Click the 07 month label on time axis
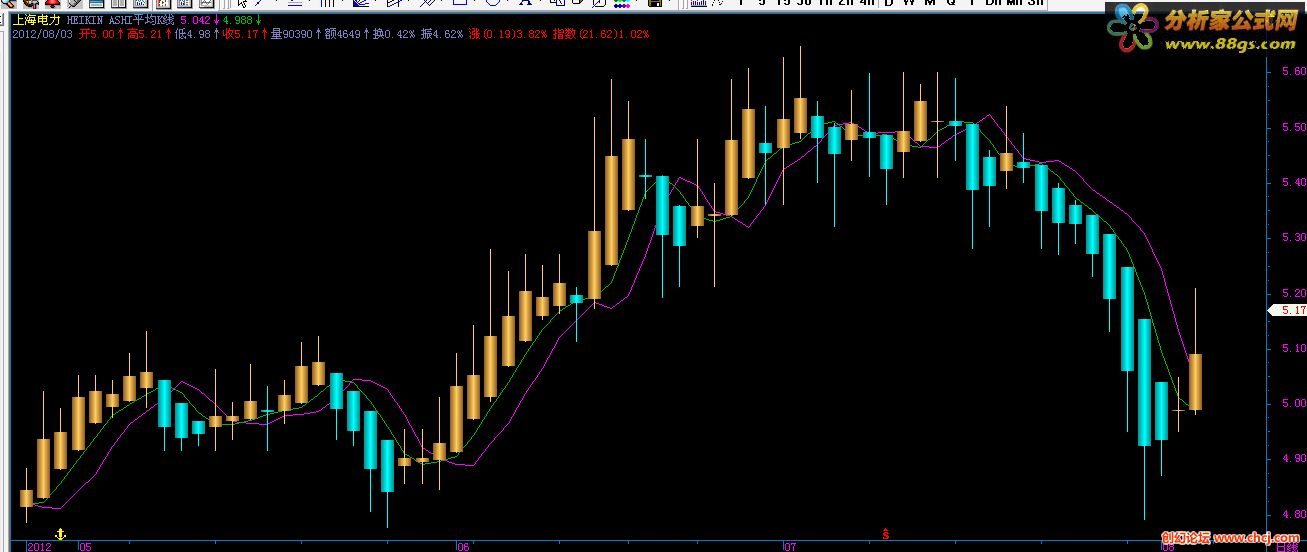This screenshot has height=552, width=1307. (x=789, y=547)
